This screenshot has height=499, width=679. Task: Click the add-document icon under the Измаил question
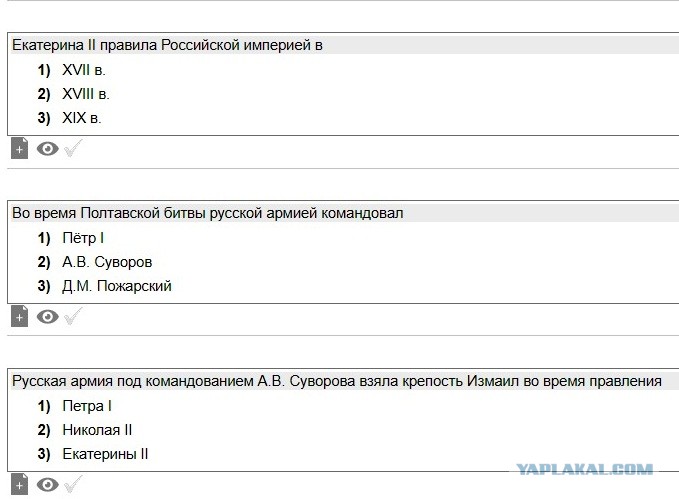pyautogui.click(x=19, y=484)
